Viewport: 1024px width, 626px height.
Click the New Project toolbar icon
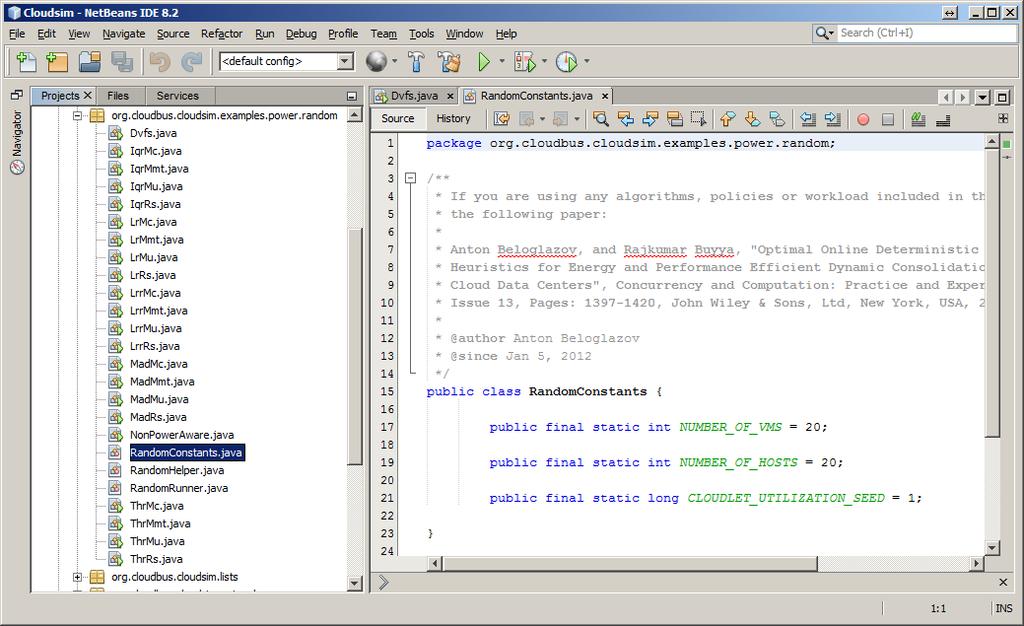57,61
